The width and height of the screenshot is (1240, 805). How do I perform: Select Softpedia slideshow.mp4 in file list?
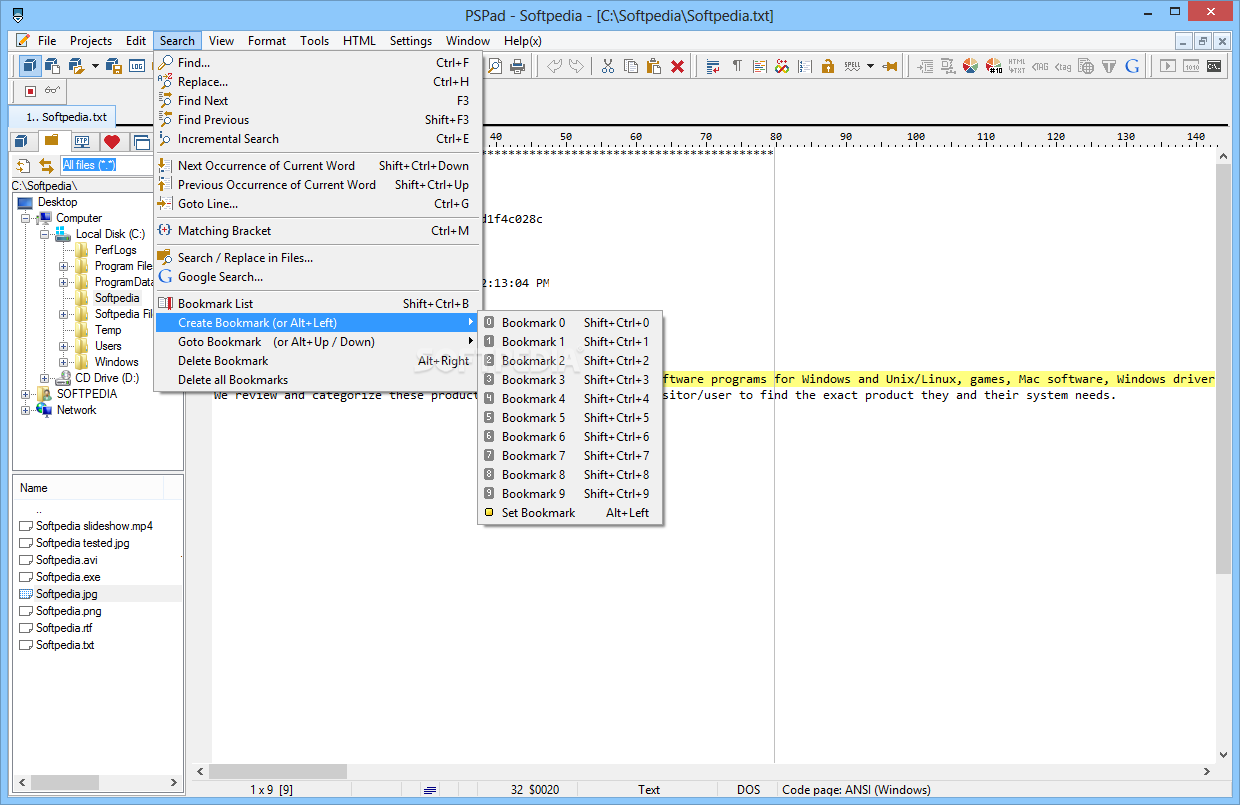click(x=94, y=526)
